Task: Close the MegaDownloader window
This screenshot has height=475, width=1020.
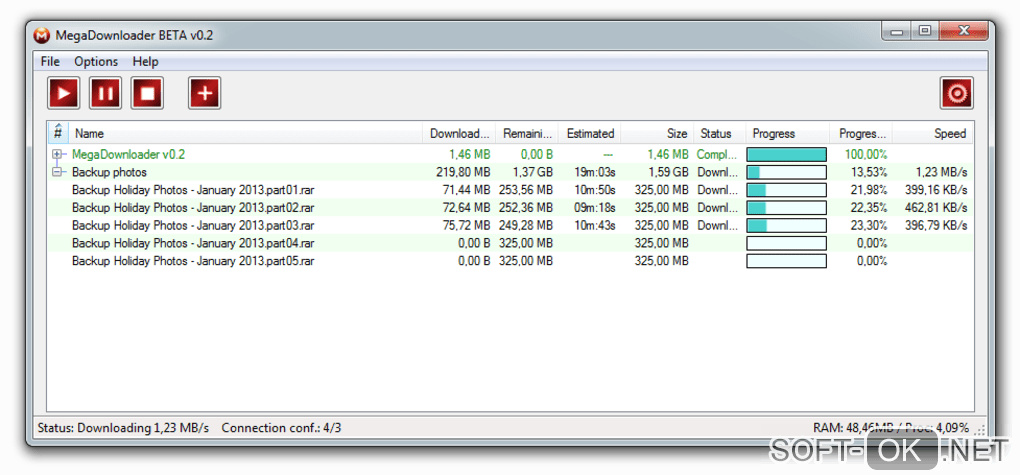Action: (x=965, y=31)
